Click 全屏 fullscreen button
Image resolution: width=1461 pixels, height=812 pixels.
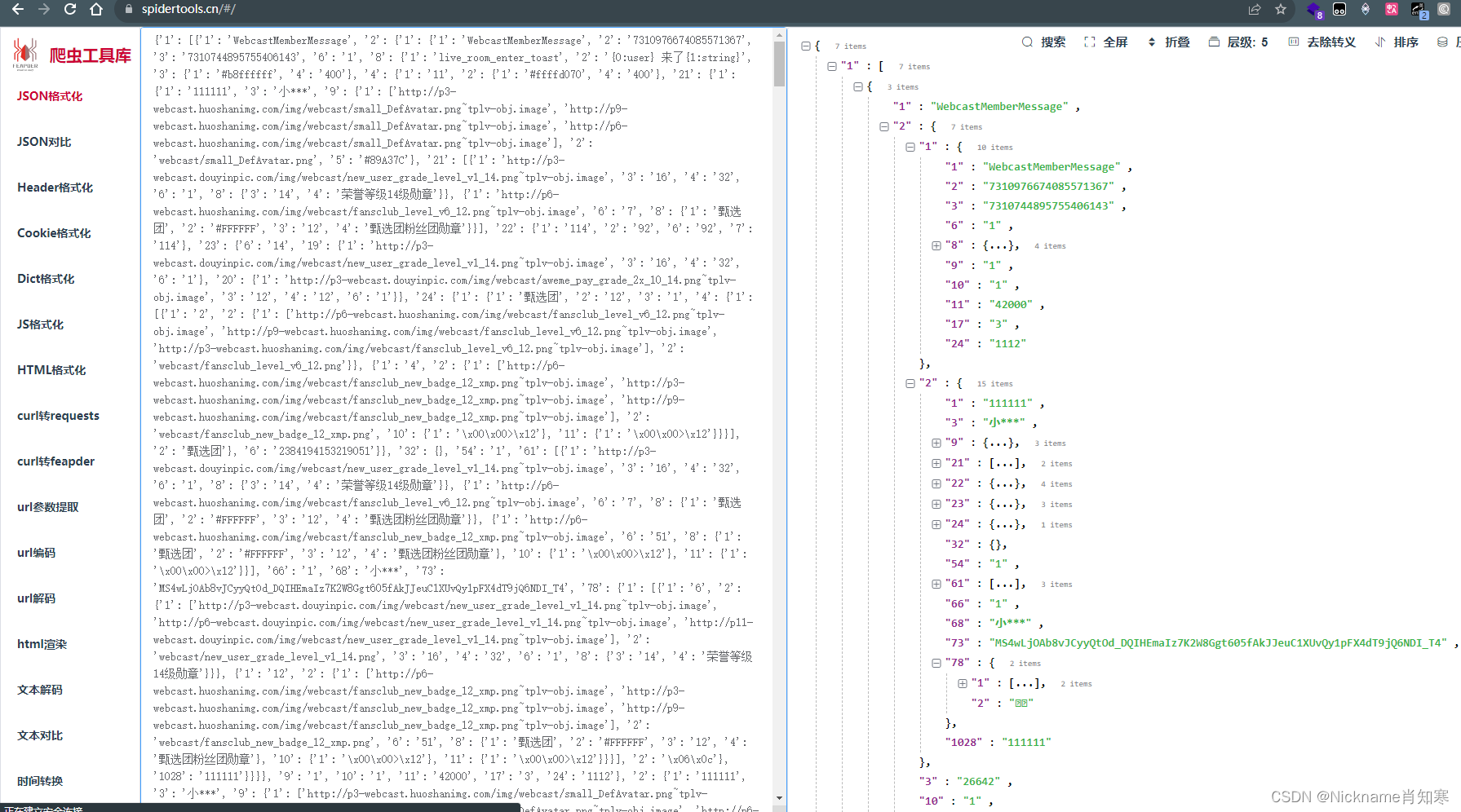tap(1105, 42)
